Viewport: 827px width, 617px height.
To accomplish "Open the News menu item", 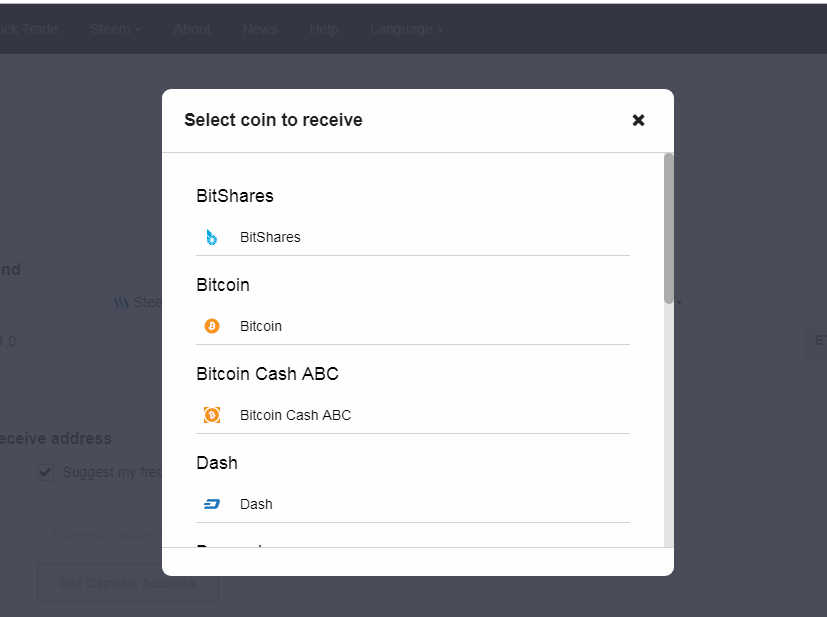I will (x=259, y=30).
